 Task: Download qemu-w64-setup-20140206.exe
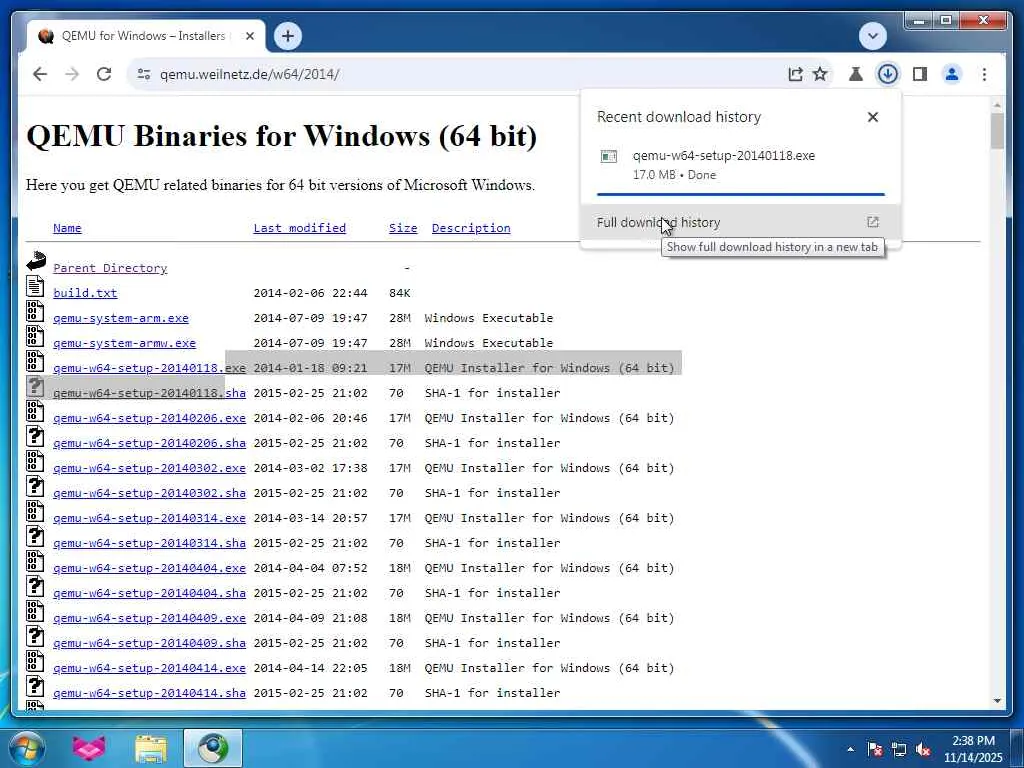pos(150,418)
